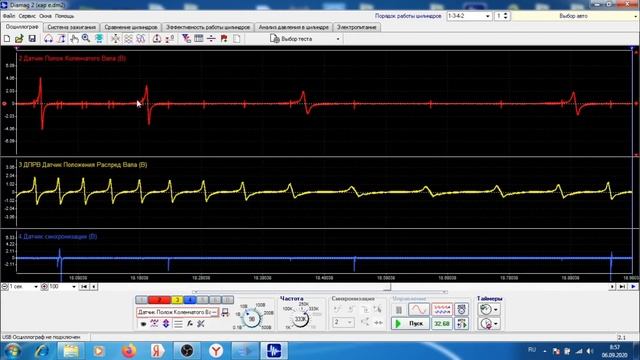Open the 1 сек time scale dropdown
Image resolution: width=640 pixels, height=360 pixels.
click(x=36, y=287)
